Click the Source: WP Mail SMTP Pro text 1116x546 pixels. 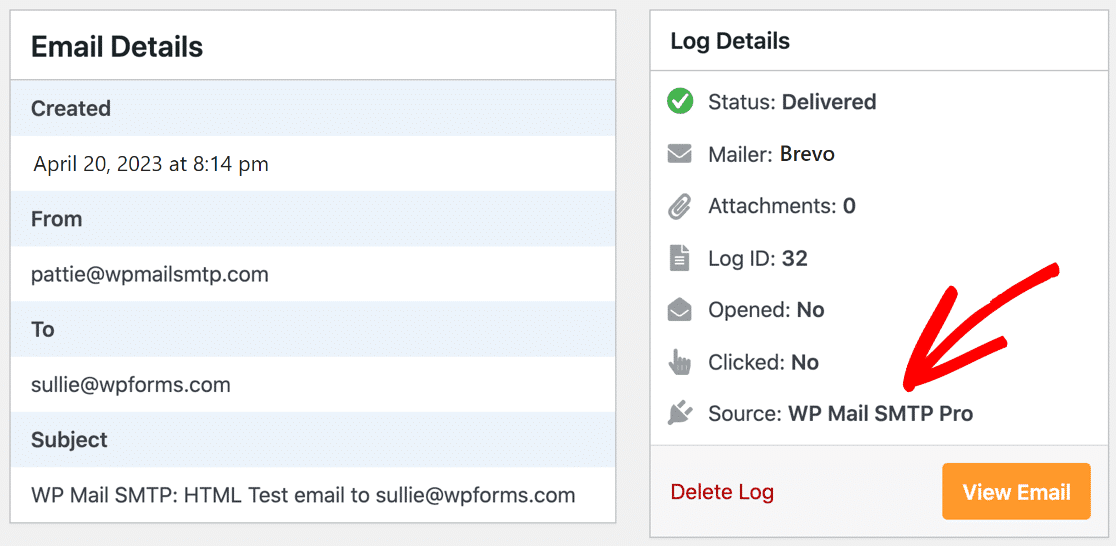(841, 413)
